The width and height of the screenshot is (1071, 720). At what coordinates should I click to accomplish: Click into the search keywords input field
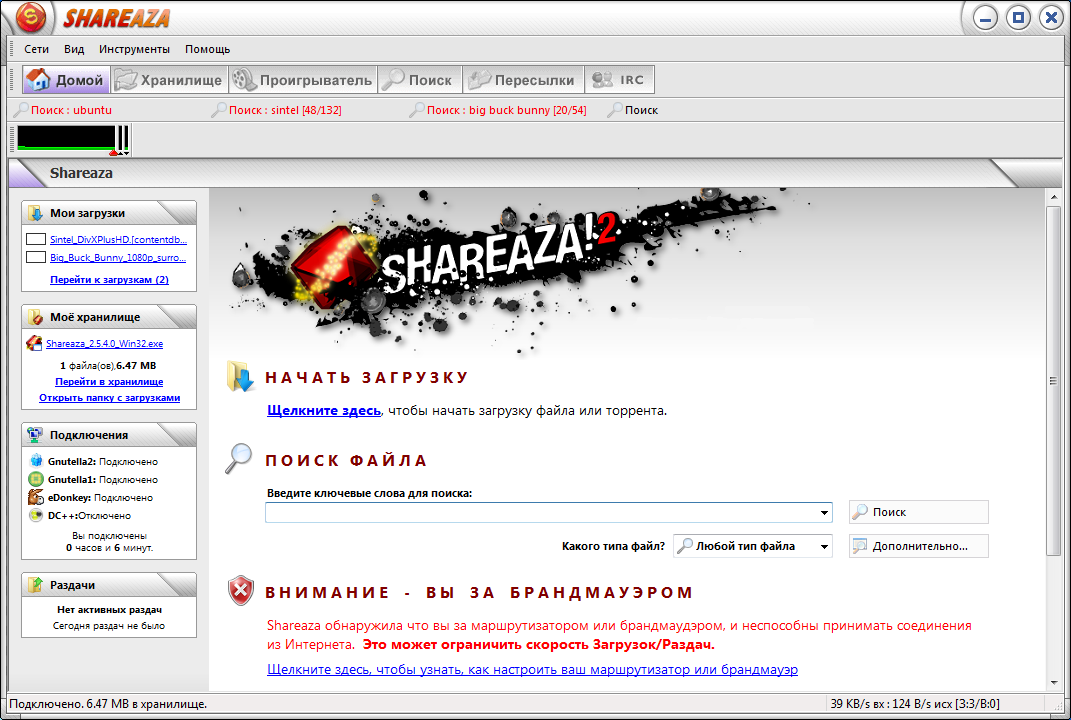[541, 513]
